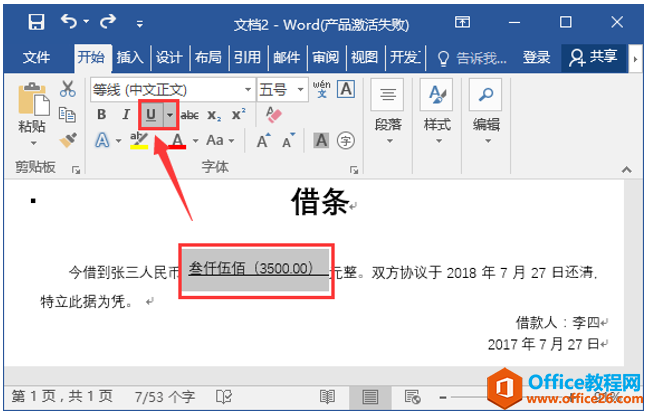Switch to the 引用 tab
The height and width of the screenshot is (416, 650).
point(247,57)
